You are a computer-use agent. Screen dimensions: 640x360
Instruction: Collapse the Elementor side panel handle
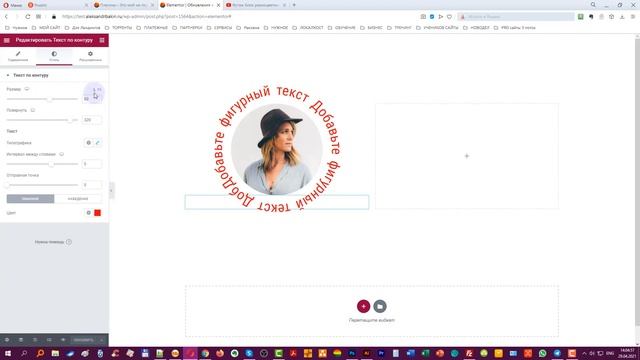(111, 191)
